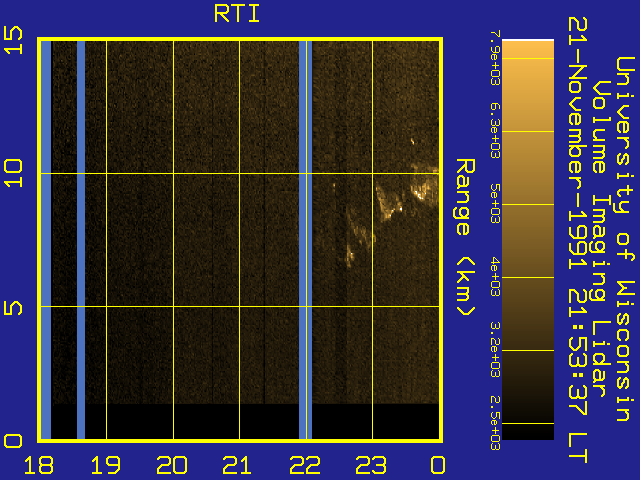640x480 pixels.
Task: Click the Range (km) axis title
Action: (465, 238)
